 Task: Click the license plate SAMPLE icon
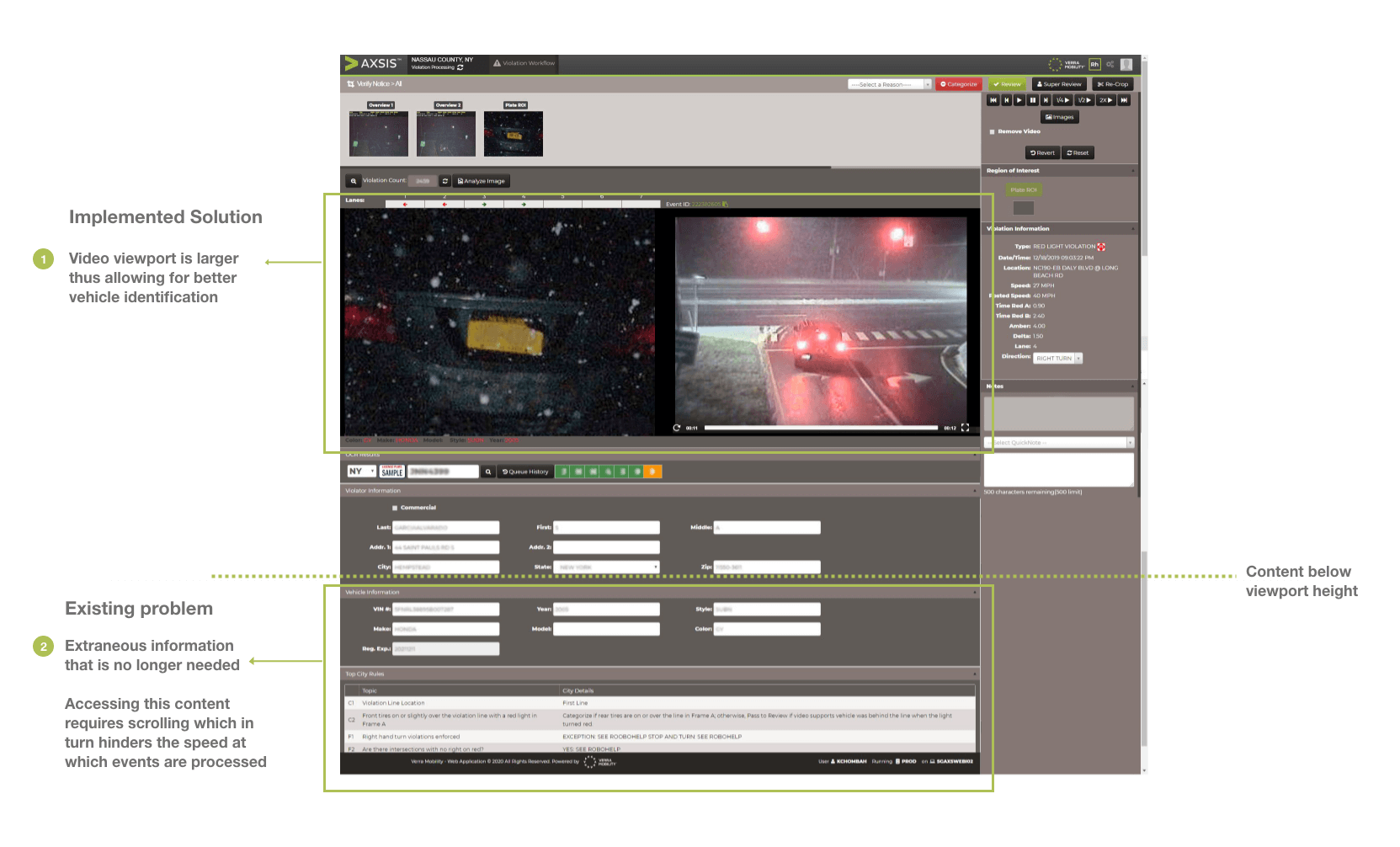pyautogui.click(x=392, y=471)
